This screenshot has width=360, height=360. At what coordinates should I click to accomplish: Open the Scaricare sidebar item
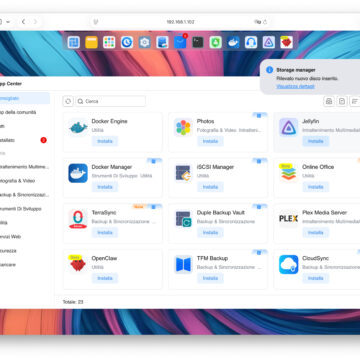pyautogui.click(x=25, y=265)
